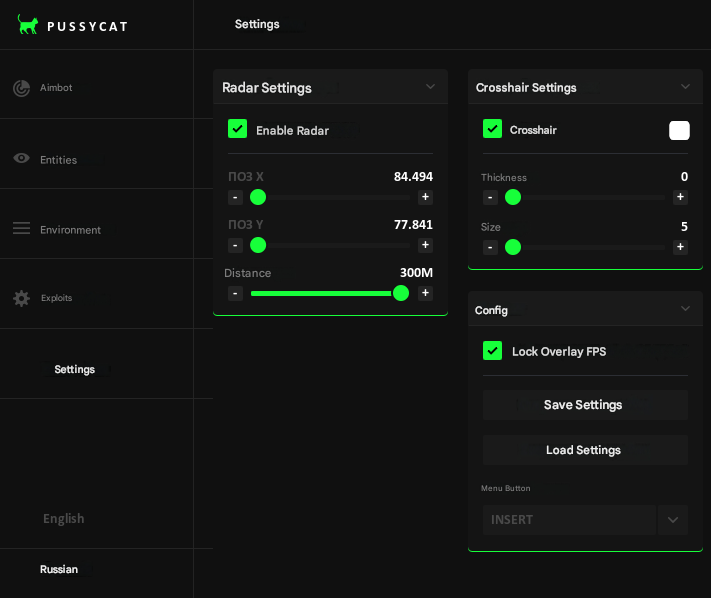Open the Environment section

click(97, 224)
